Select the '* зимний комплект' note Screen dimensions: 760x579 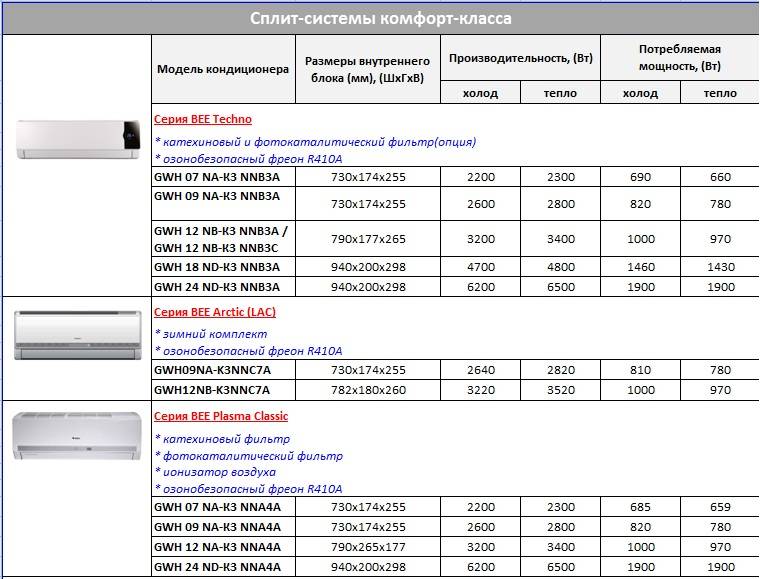(x=211, y=334)
